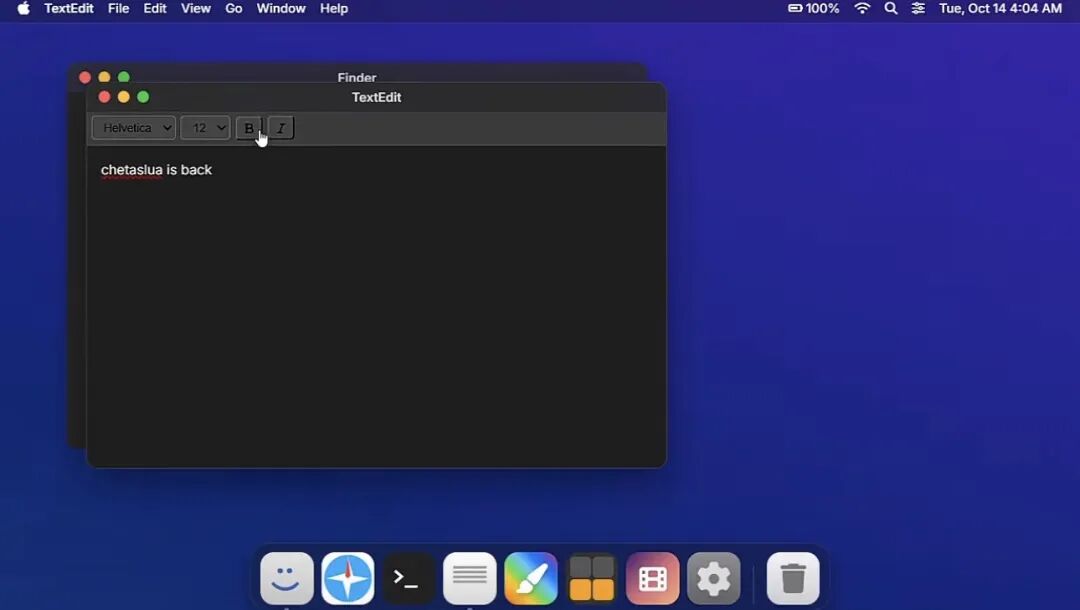Open the Go menu
Image resolution: width=1080 pixels, height=610 pixels.
pos(233,9)
